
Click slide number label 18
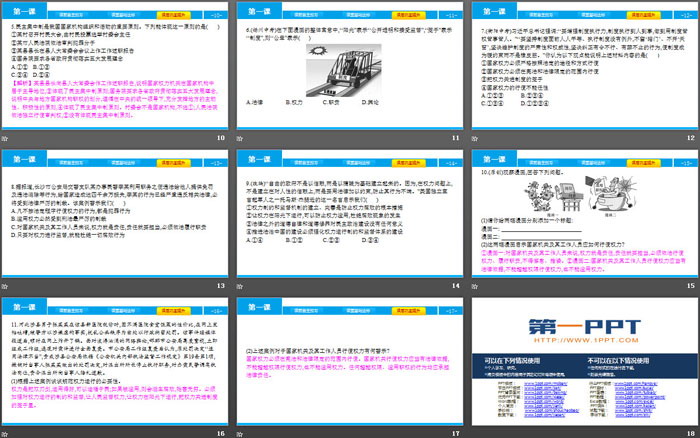coord(691,434)
